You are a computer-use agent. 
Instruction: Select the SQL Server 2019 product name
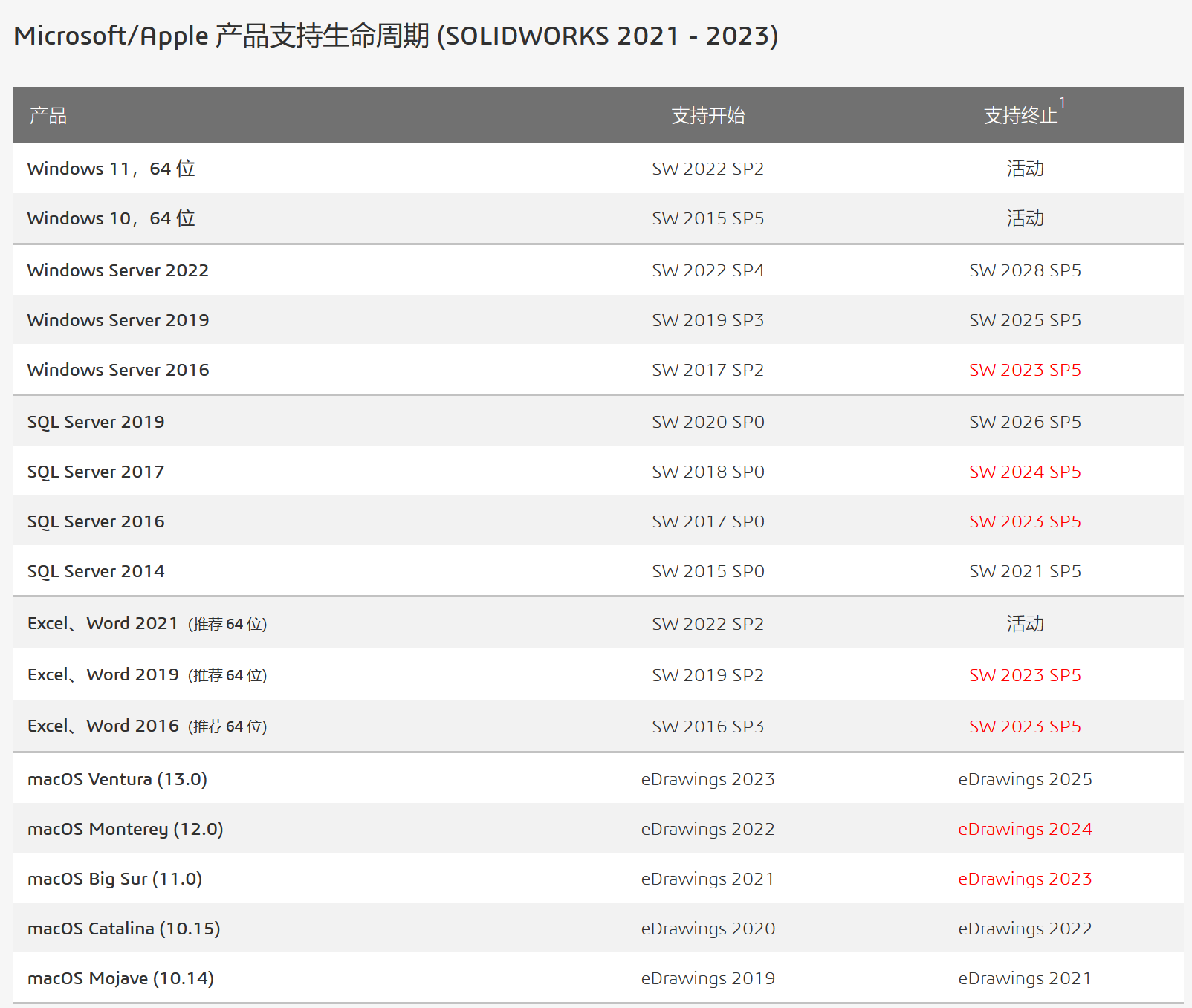[96, 422]
